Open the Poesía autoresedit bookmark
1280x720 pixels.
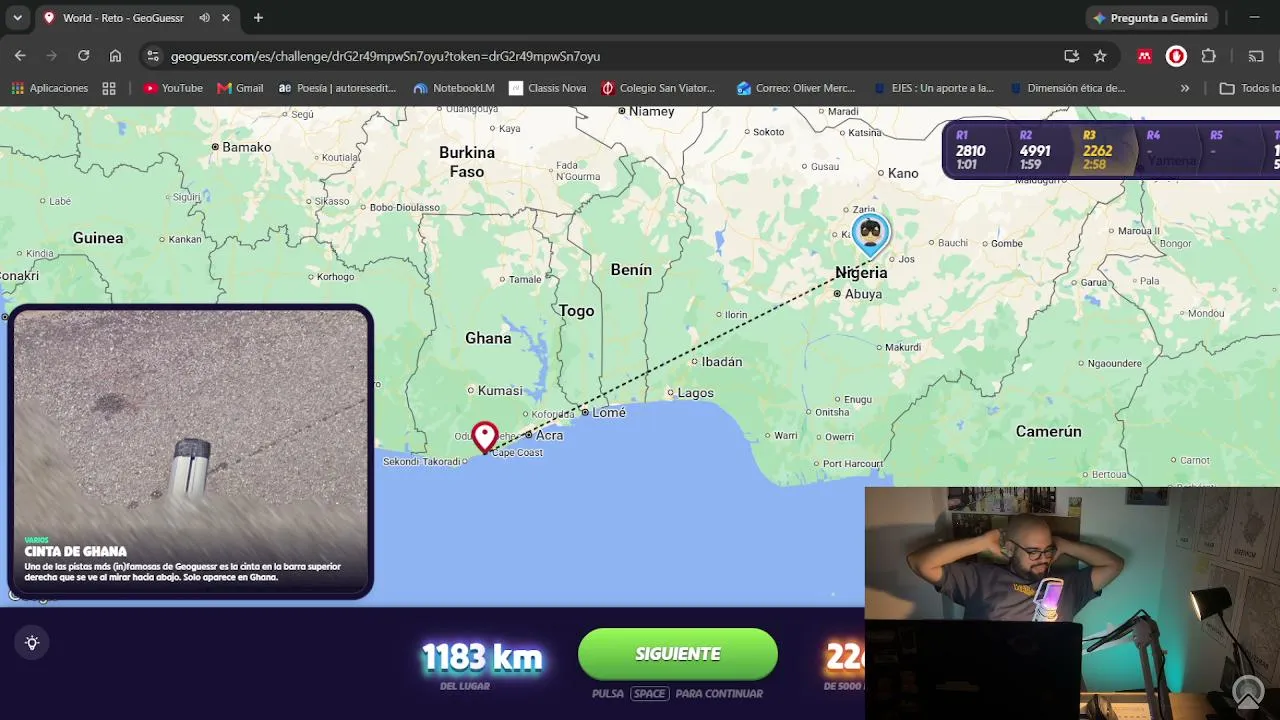click(337, 88)
